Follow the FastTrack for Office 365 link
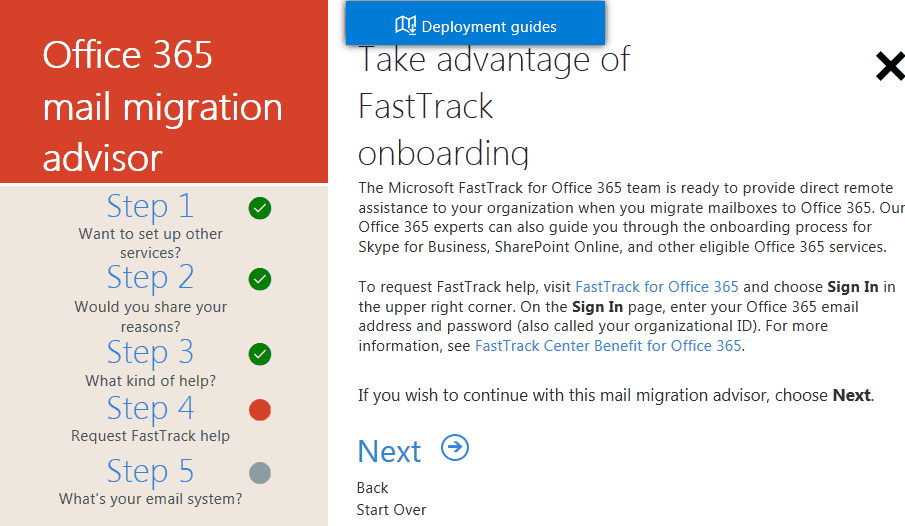This screenshot has height=526, width=905. [x=657, y=287]
